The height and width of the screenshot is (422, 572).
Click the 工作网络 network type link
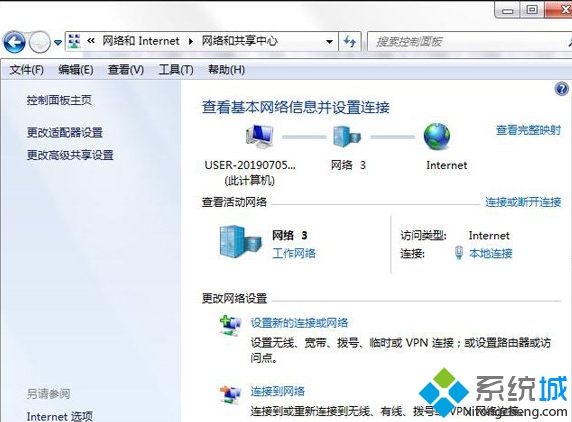(x=294, y=253)
